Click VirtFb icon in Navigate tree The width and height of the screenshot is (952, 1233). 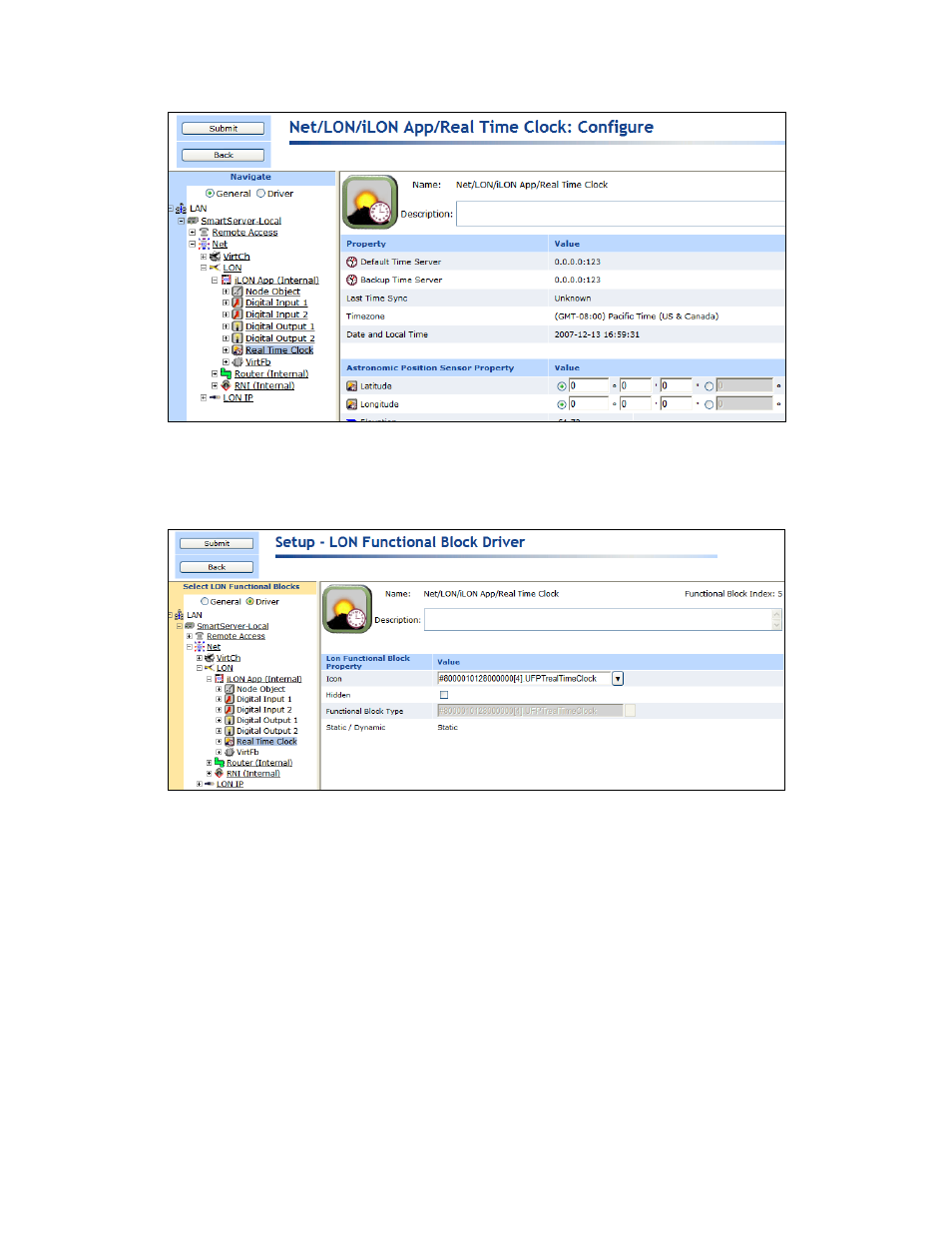coord(238,362)
